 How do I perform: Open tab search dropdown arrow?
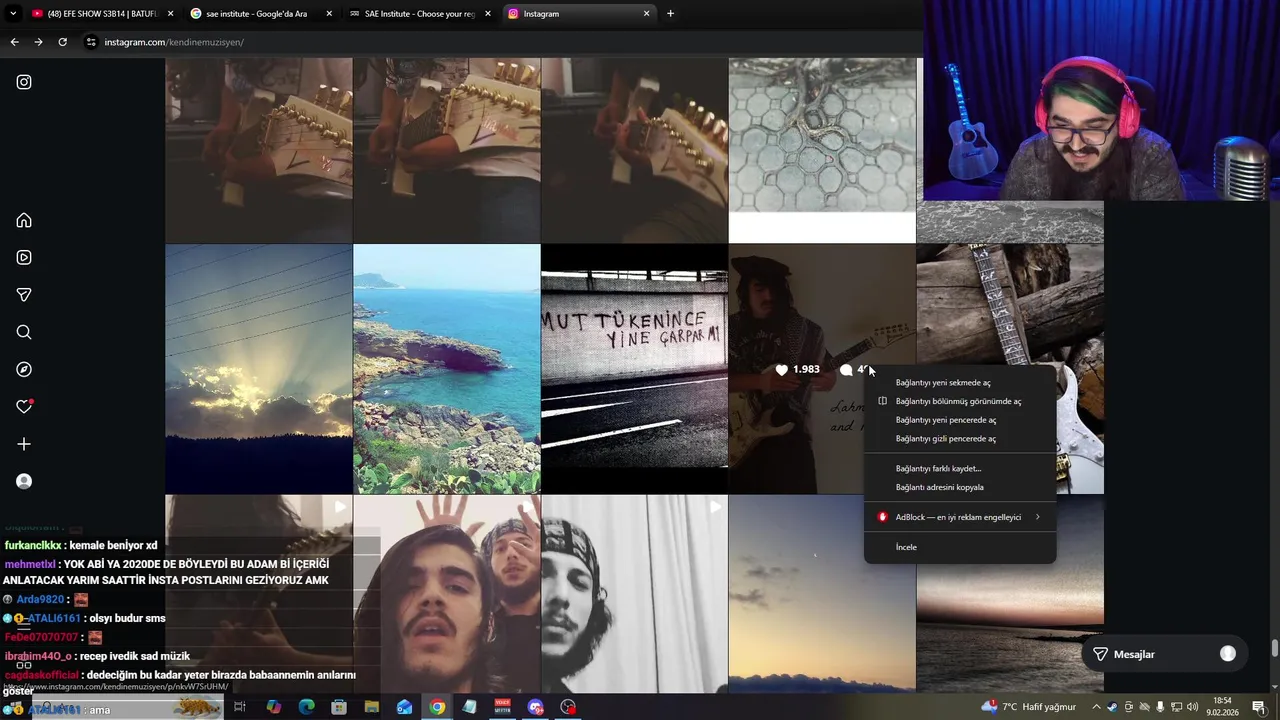click(x=13, y=14)
